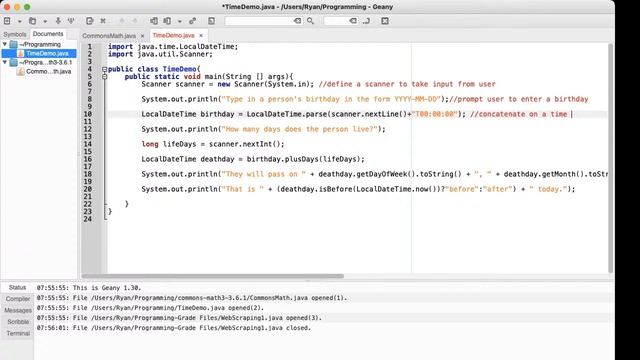Close the CommonsMath.java tab
Image resolution: width=640 pixels, height=360 pixels.
142,36
